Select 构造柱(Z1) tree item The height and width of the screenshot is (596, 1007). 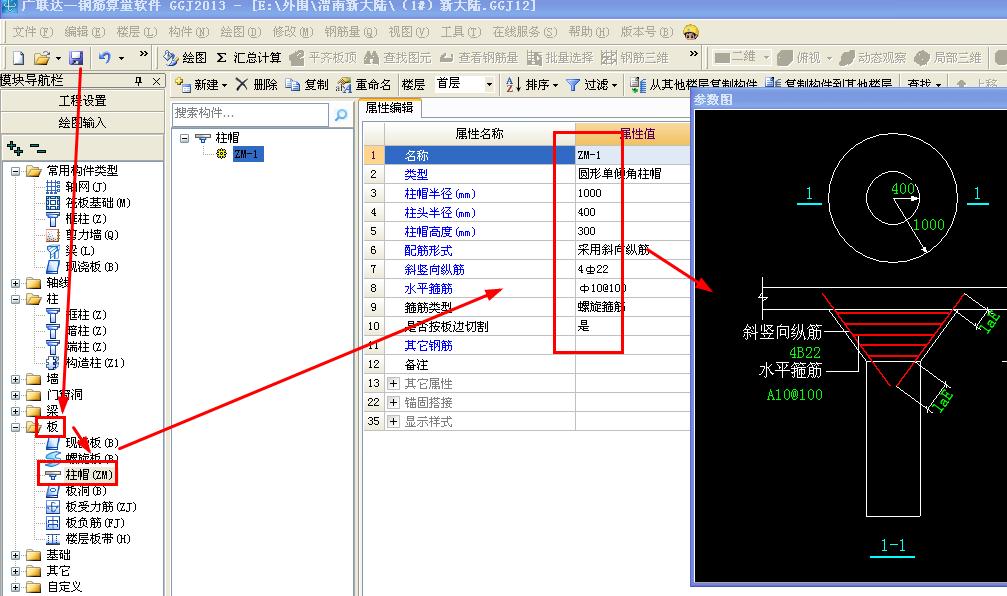95,363
